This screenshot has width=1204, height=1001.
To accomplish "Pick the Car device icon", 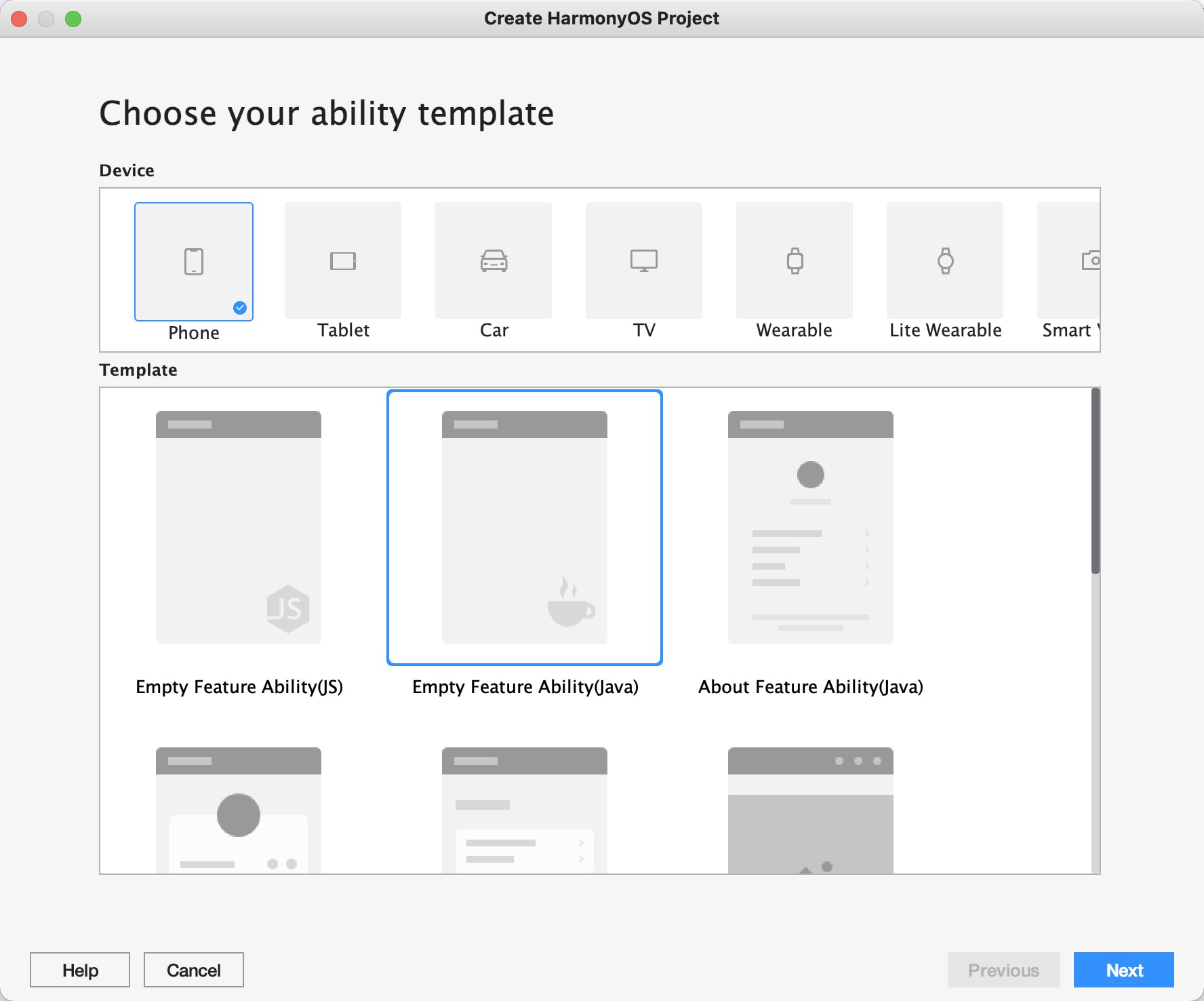I will pos(494,260).
